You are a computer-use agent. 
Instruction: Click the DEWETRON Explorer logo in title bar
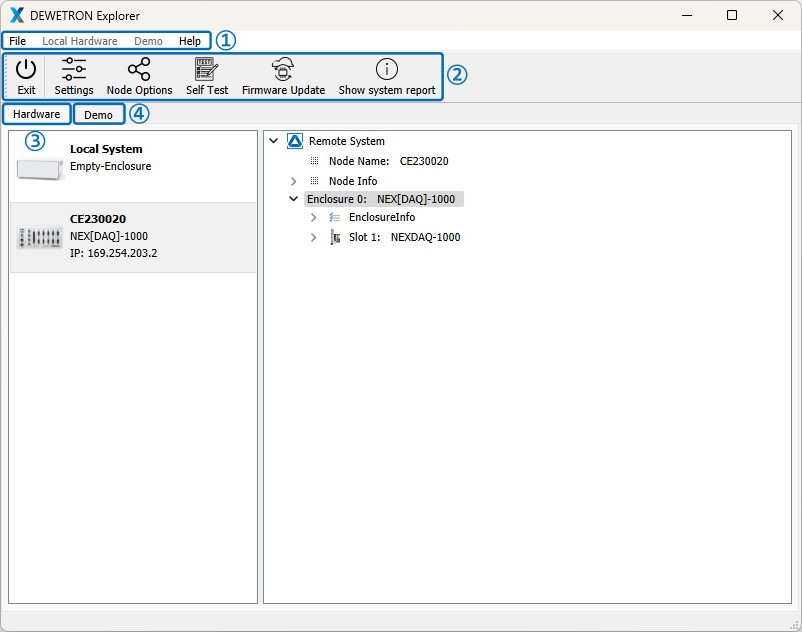(17, 15)
